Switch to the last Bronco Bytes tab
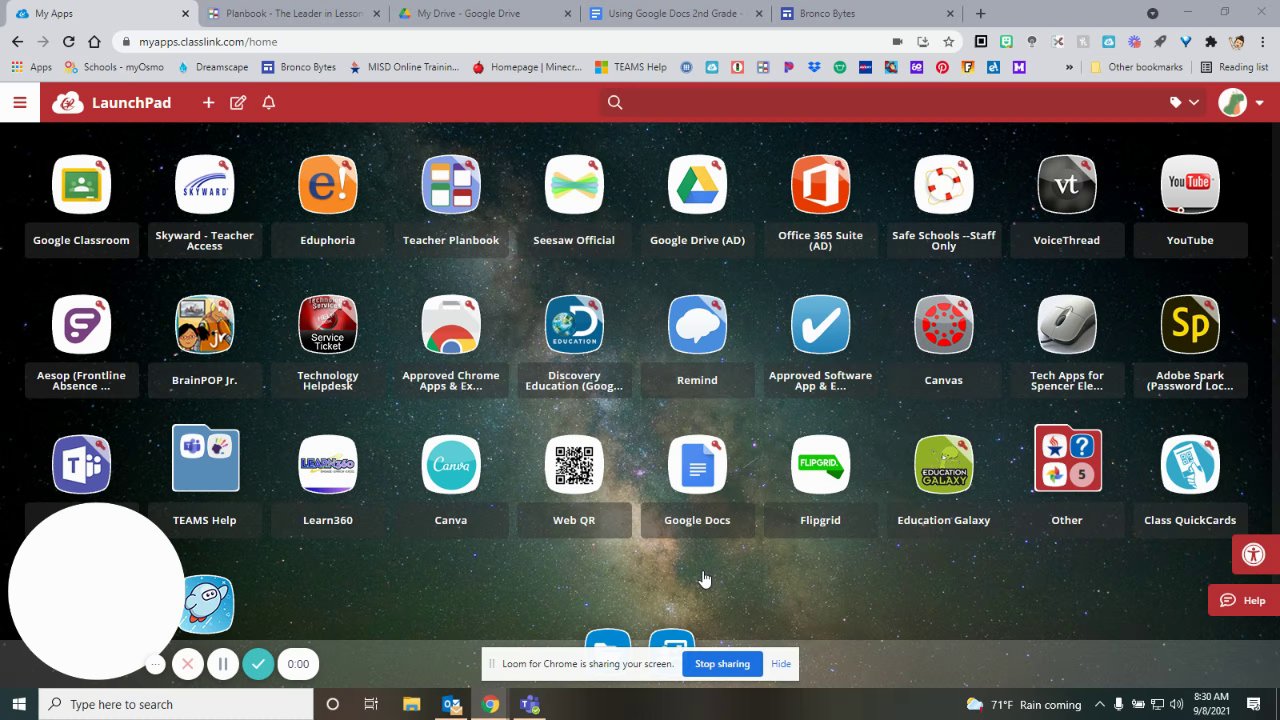The image size is (1280, 720). [x=866, y=14]
